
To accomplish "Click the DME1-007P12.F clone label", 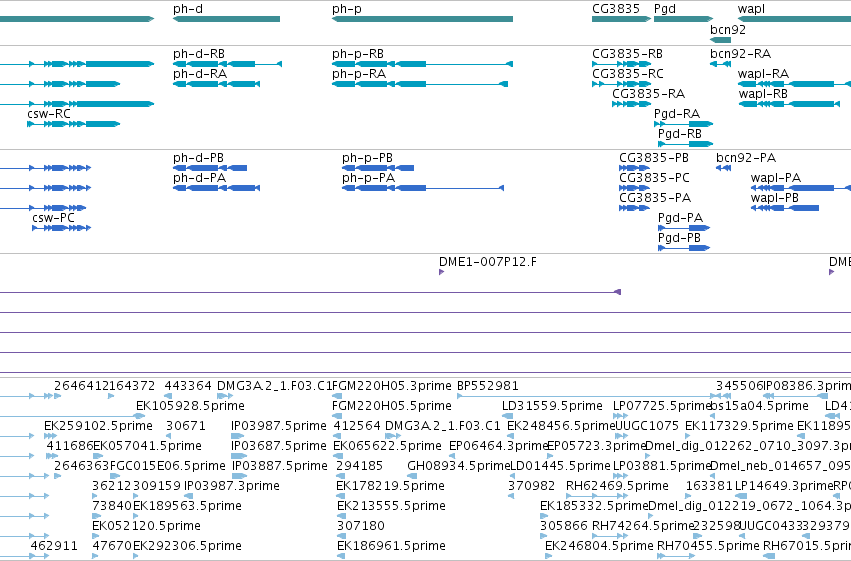I will pos(487,262).
